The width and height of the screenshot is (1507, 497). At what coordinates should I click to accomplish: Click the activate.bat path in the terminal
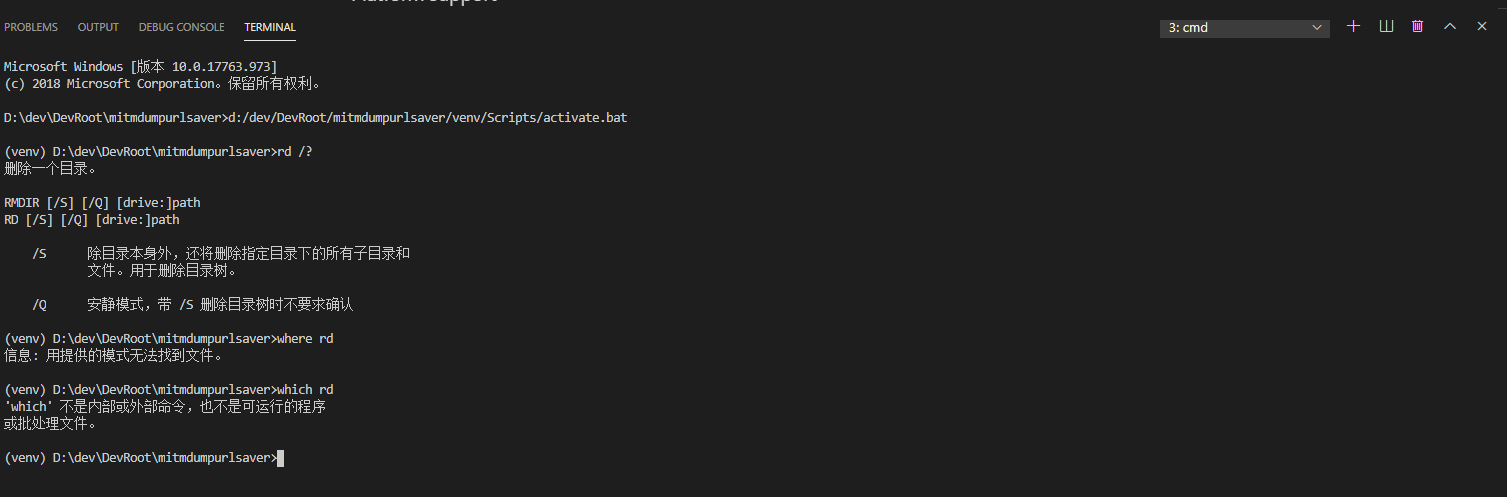pyautogui.click(x=428, y=118)
